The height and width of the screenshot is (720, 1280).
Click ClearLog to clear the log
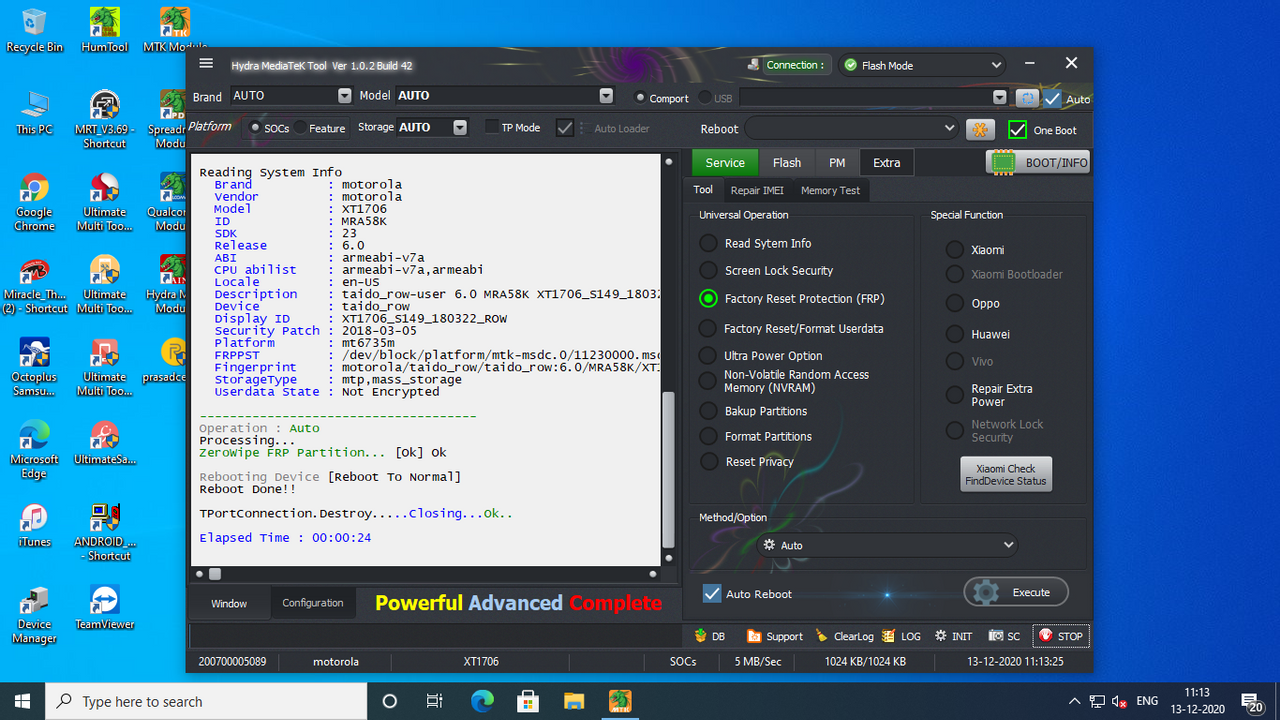(845, 636)
